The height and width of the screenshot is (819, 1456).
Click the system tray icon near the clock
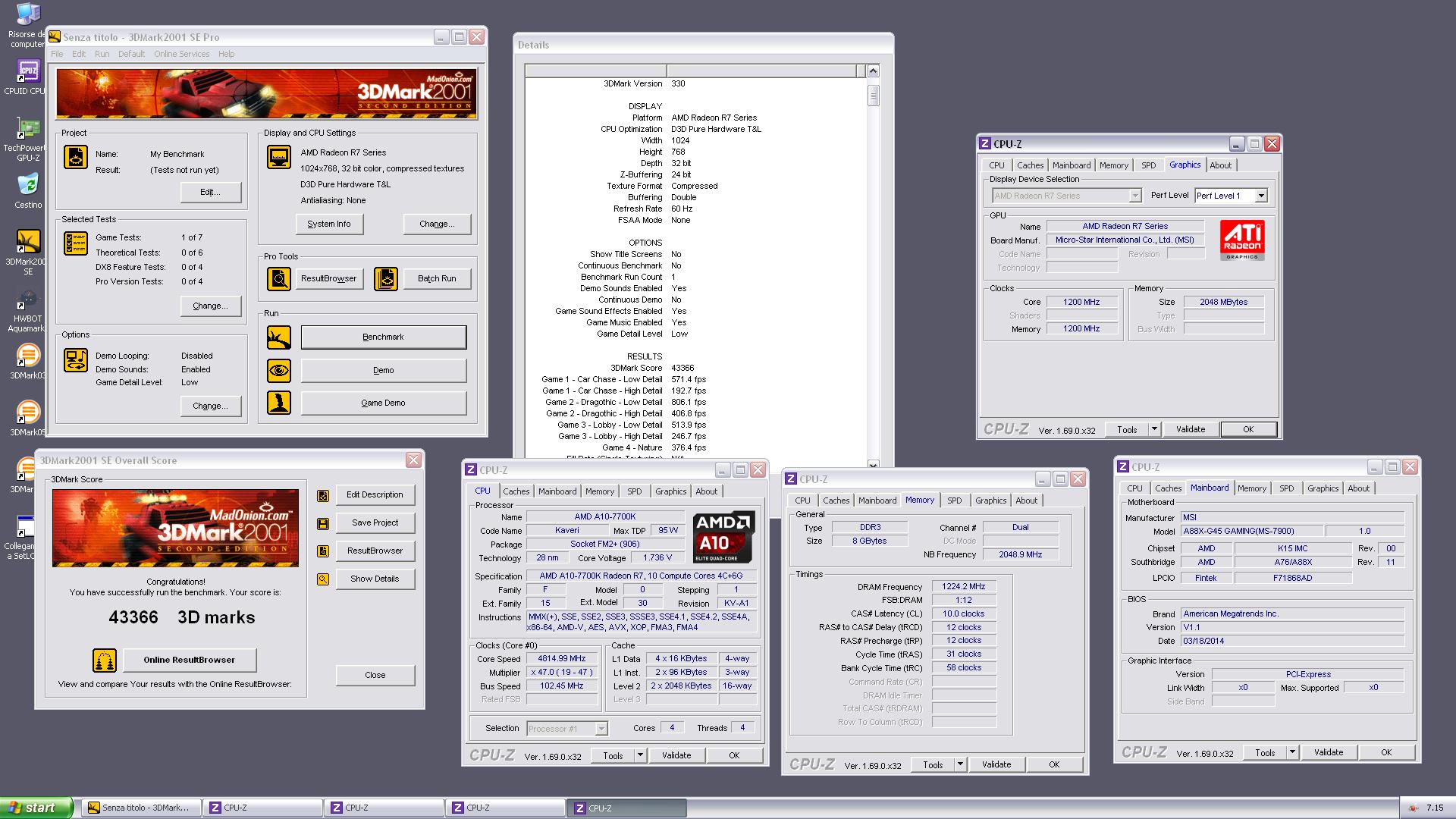point(1412,808)
